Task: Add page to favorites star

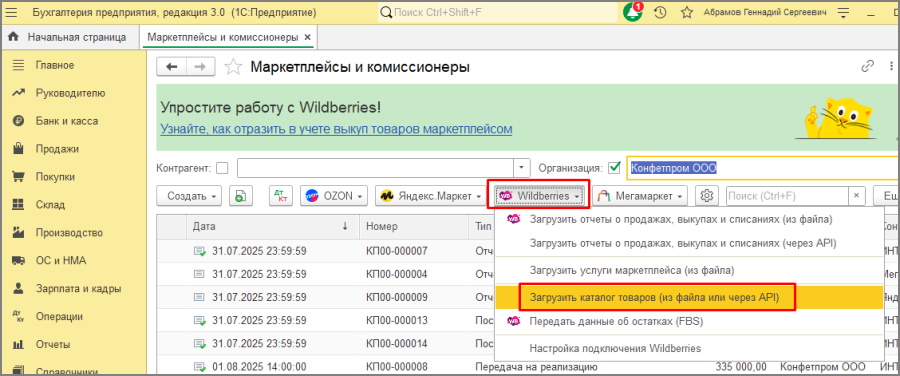Action: tap(232, 67)
